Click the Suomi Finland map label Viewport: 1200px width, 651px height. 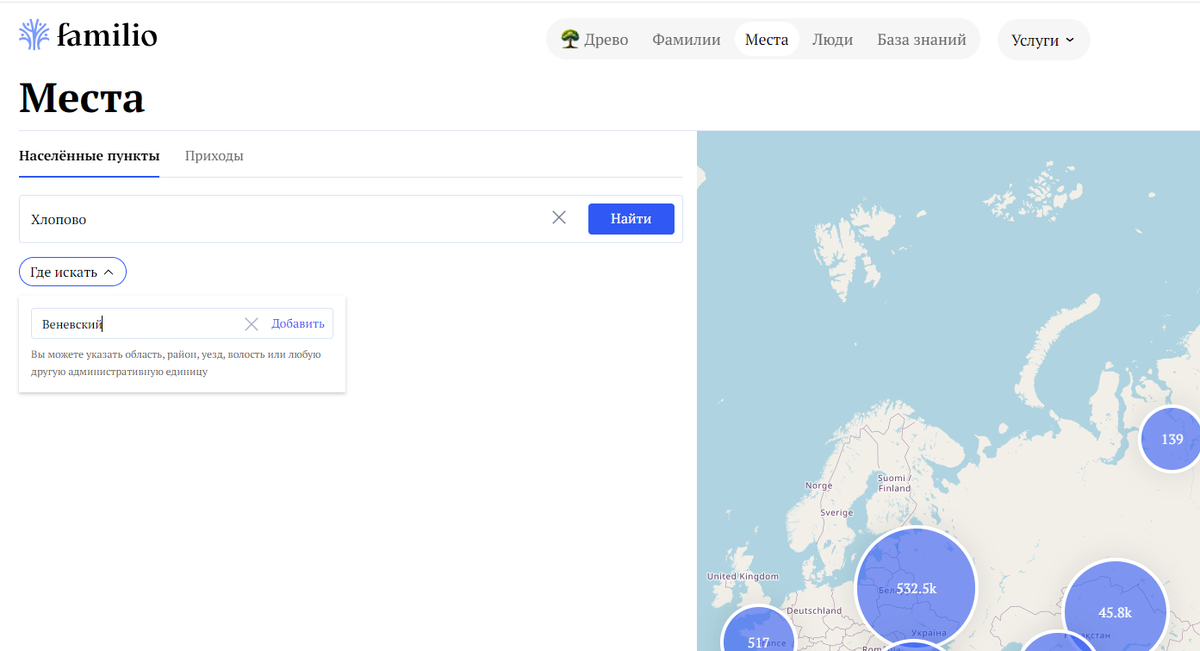pos(894,483)
